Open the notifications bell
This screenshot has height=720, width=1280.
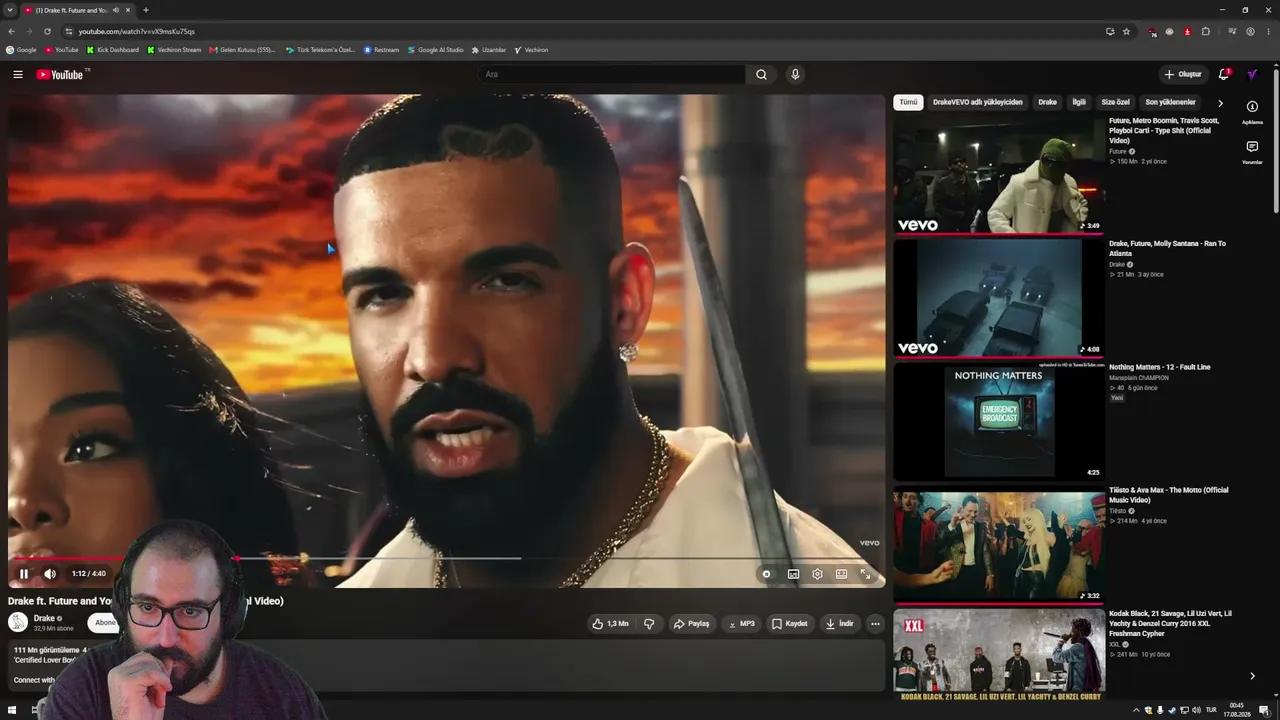pos(1223,74)
